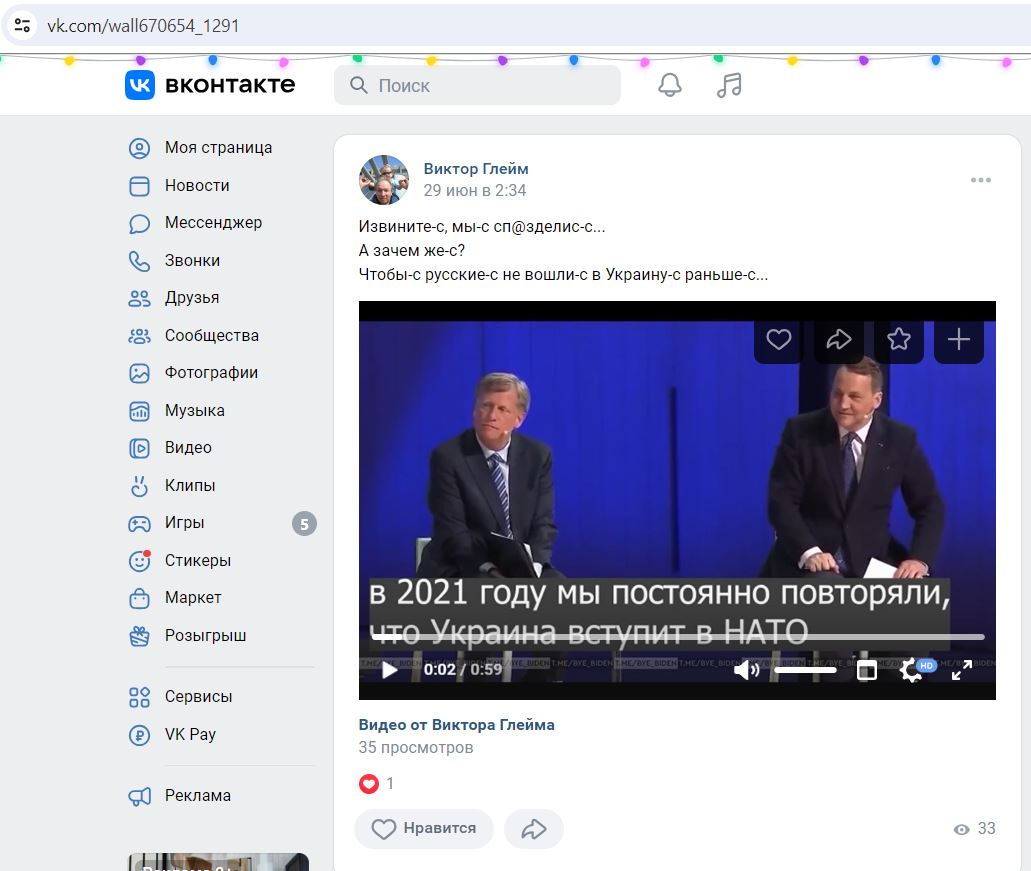The width and height of the screenshot is (1031, 871).
Task: Click the search field 'Поиск'
Action: [x=477, y=85]
